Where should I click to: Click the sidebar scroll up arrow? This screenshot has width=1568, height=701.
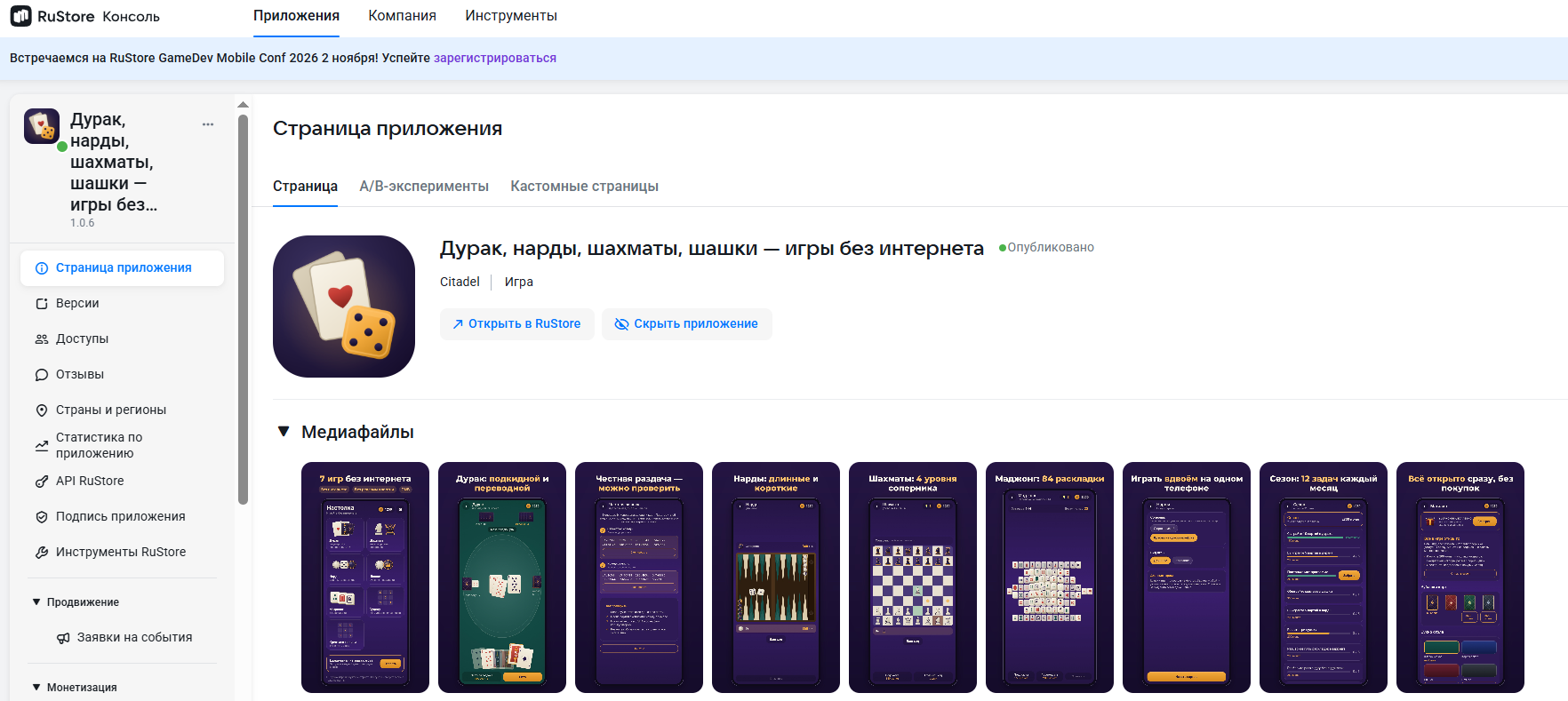point(244,105)
